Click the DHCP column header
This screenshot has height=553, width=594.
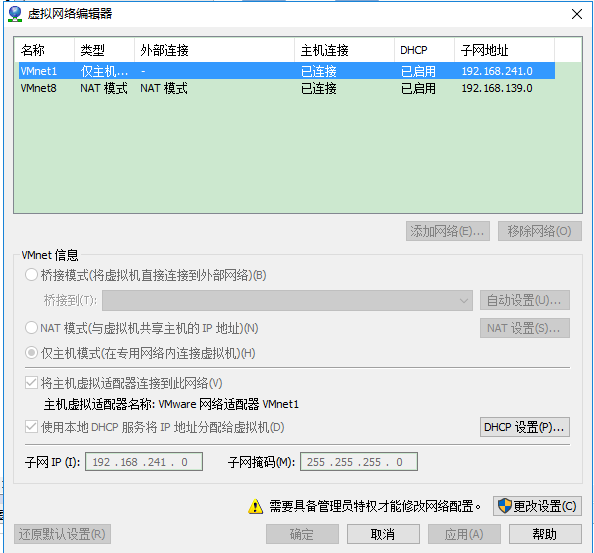pos(424,50)
